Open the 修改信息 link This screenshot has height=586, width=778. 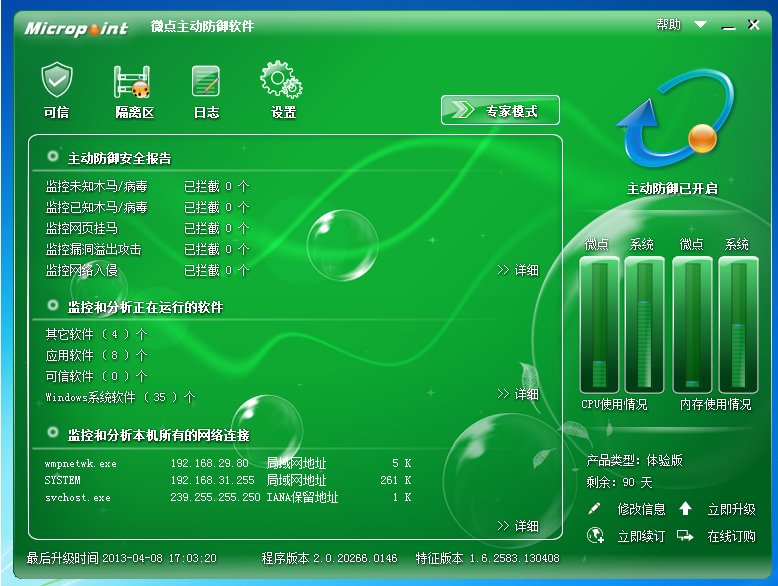click(x=641, y=510)
